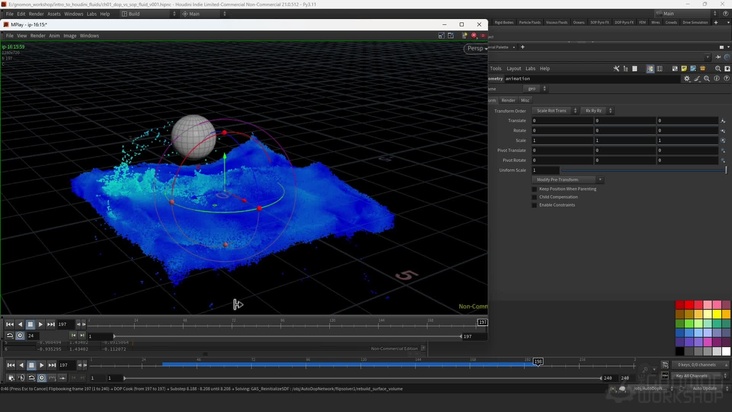
Task: Select the Crowds shelf tab
Action: coord(671,22)
